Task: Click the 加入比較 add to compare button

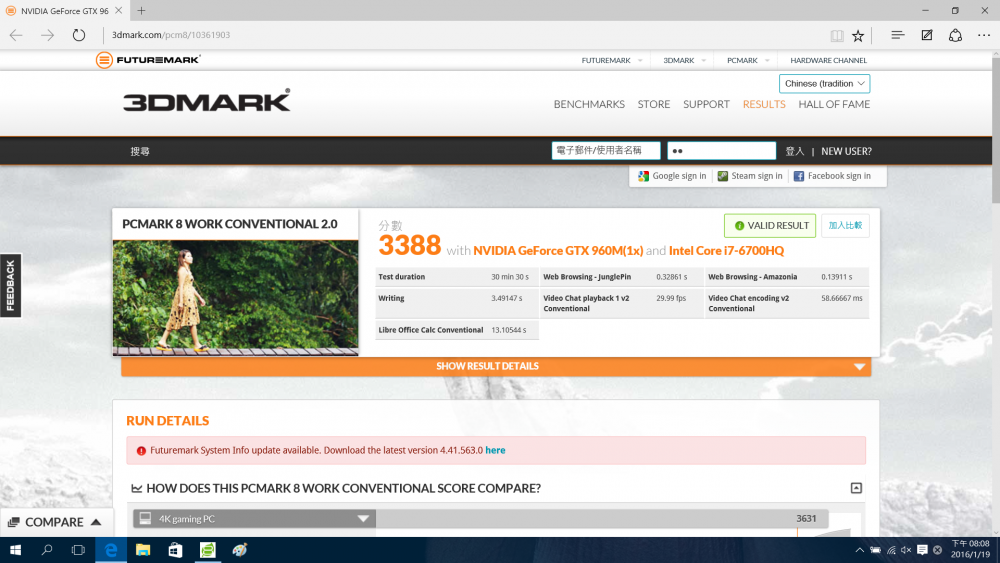Action: [845, 226]
